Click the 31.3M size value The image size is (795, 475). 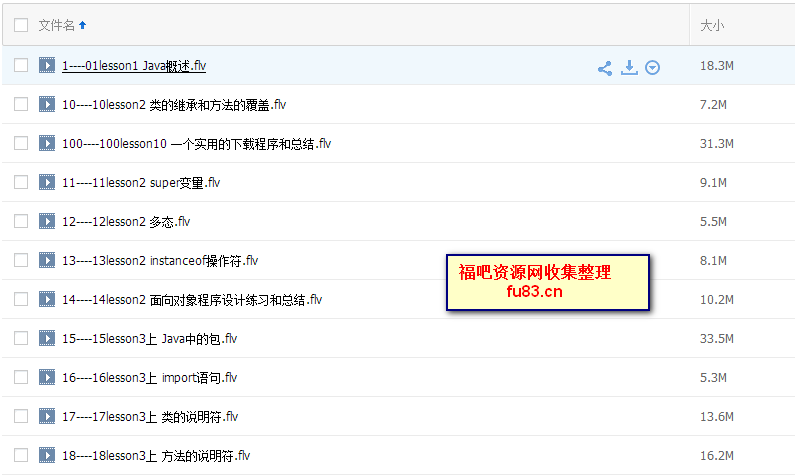pos(716,144)
